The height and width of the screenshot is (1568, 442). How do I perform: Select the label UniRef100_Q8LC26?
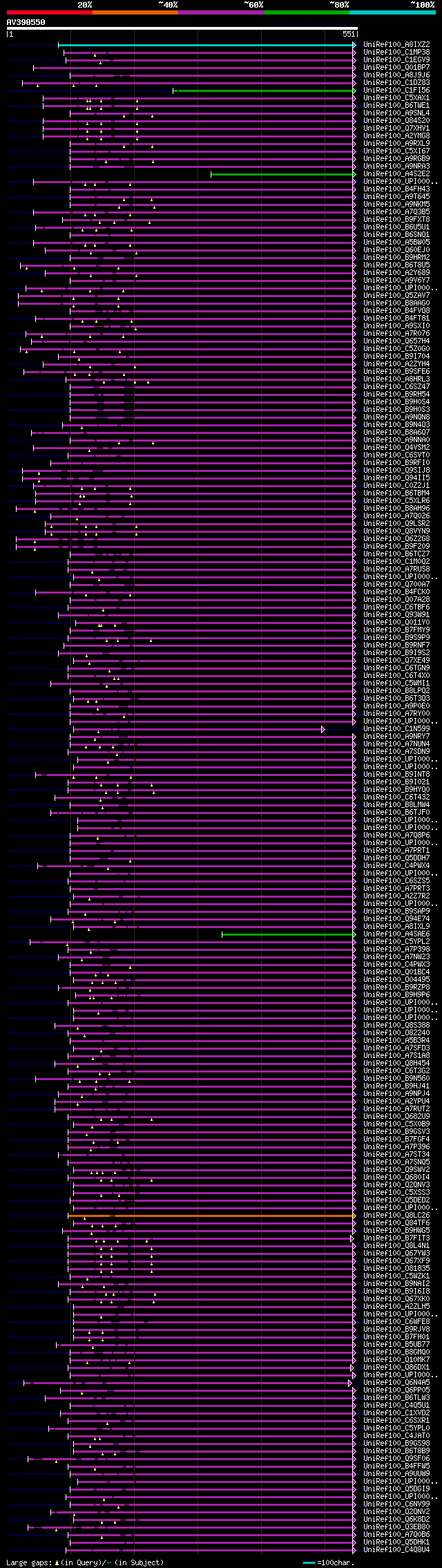coord(396,1216)
